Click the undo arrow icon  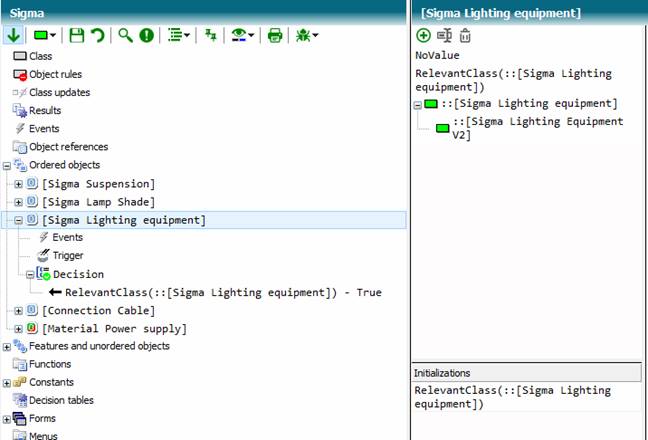[98, 35]
